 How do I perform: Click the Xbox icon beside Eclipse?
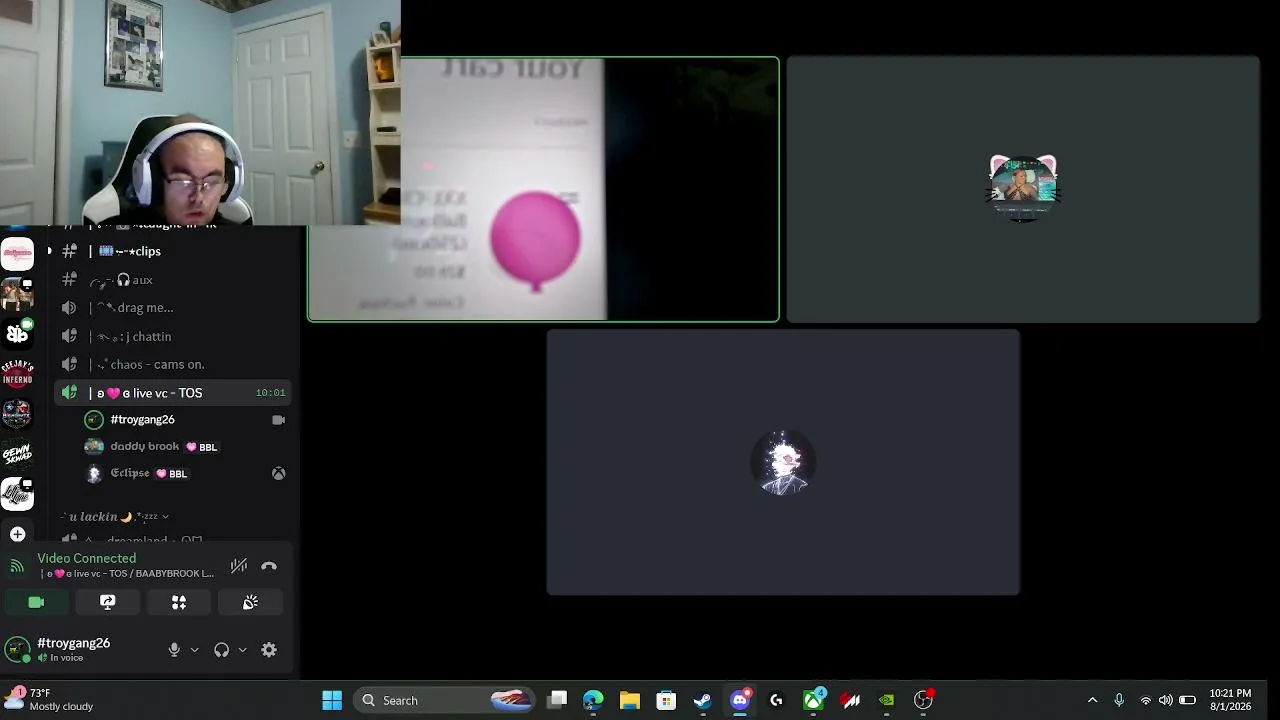tap(279, 474)
